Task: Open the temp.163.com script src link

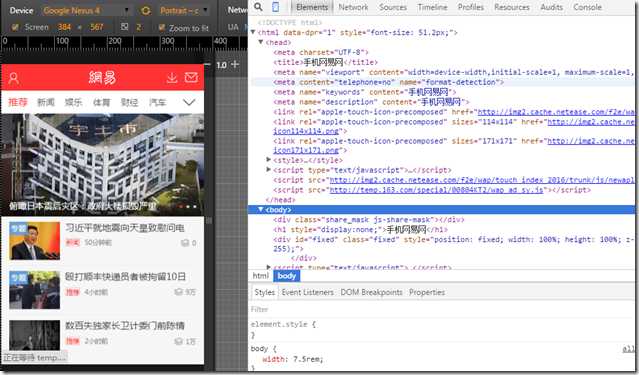Action: pyautogui.click(x=436, y=190)
